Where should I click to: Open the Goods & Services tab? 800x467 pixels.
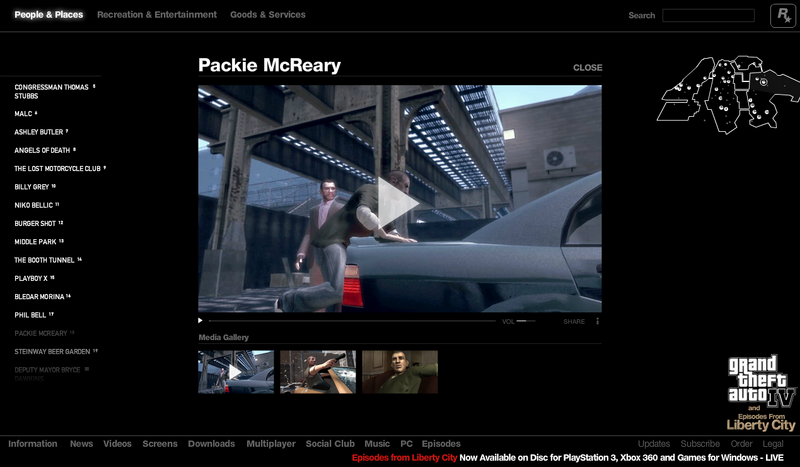tap(268, 15)
